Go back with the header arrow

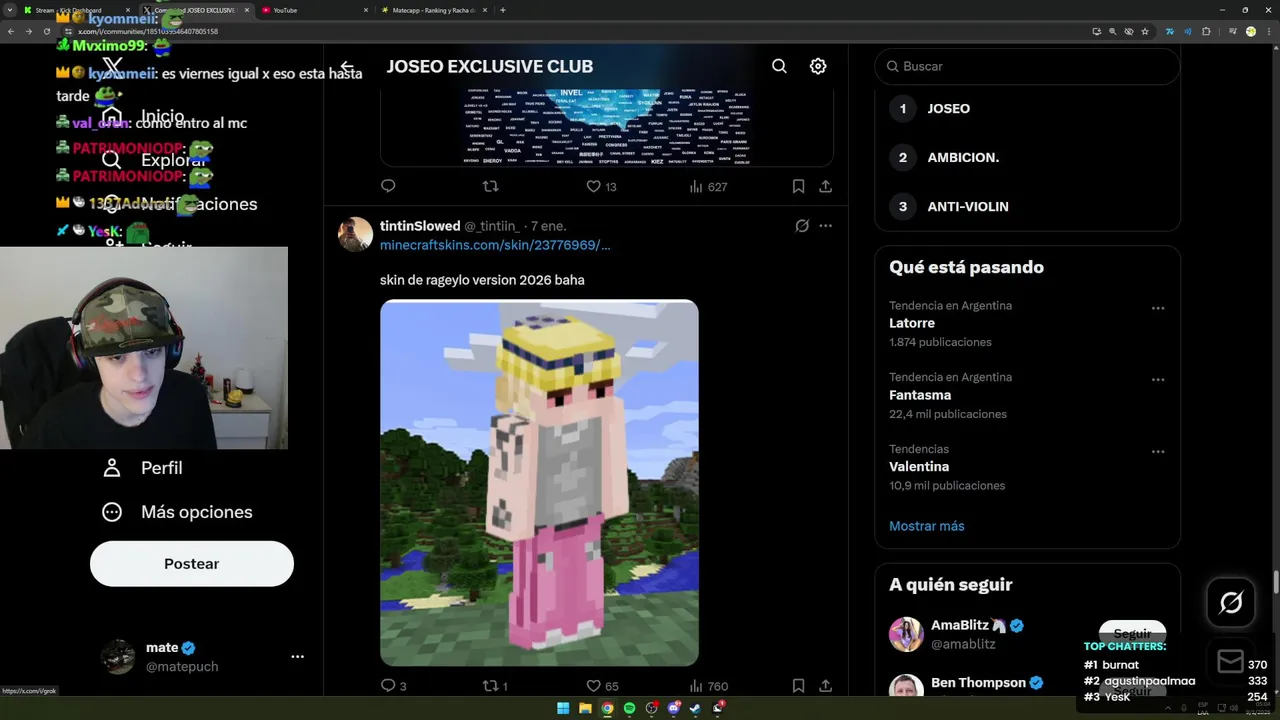[347, 67]
